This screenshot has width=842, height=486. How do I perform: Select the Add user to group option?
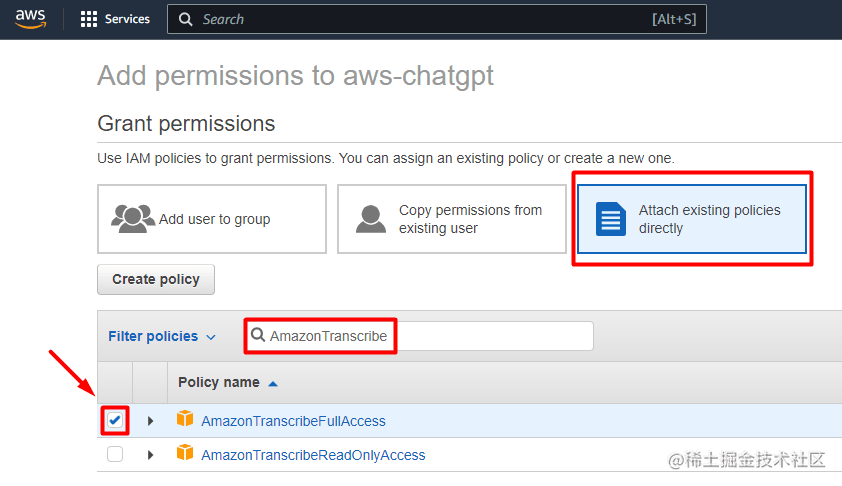tap(212, 218)
